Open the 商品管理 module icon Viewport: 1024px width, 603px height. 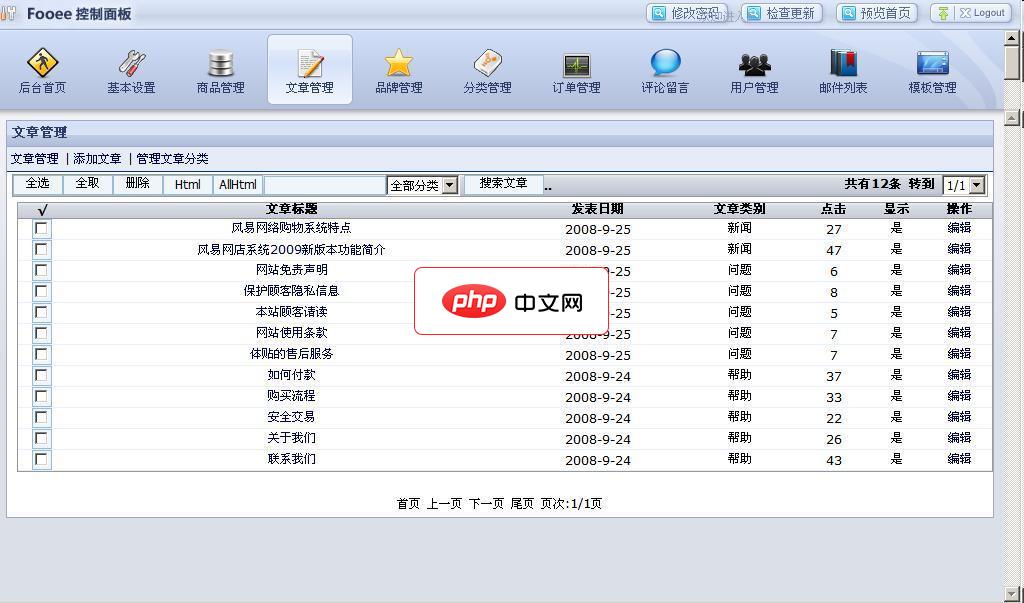point(222,68)
